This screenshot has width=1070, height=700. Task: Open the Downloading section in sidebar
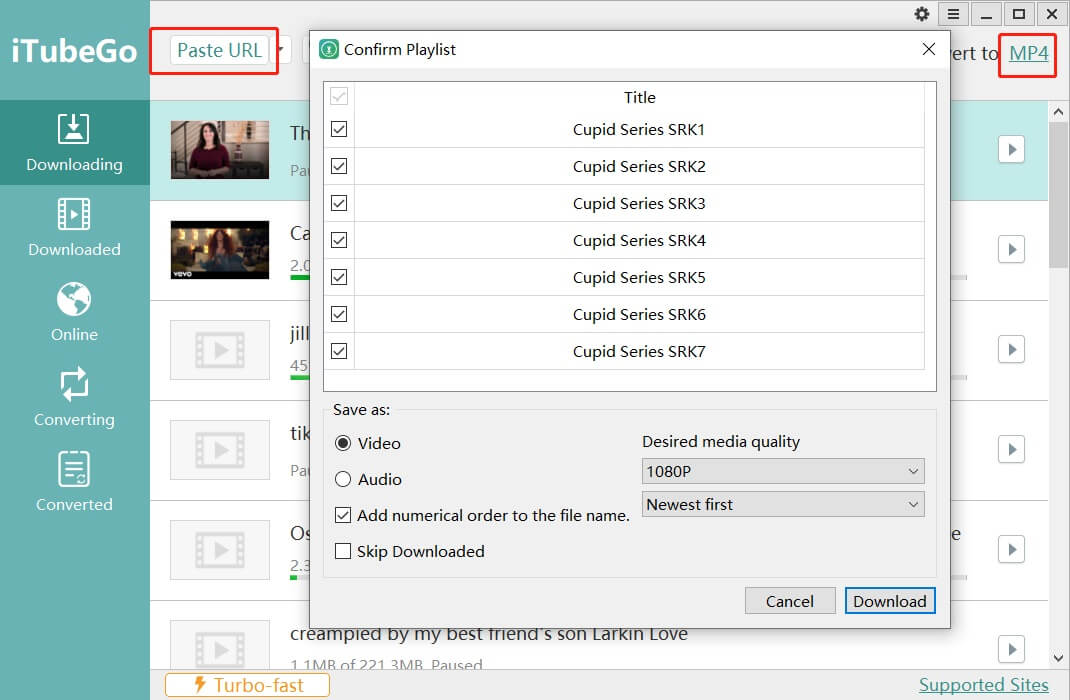[74, 143]
